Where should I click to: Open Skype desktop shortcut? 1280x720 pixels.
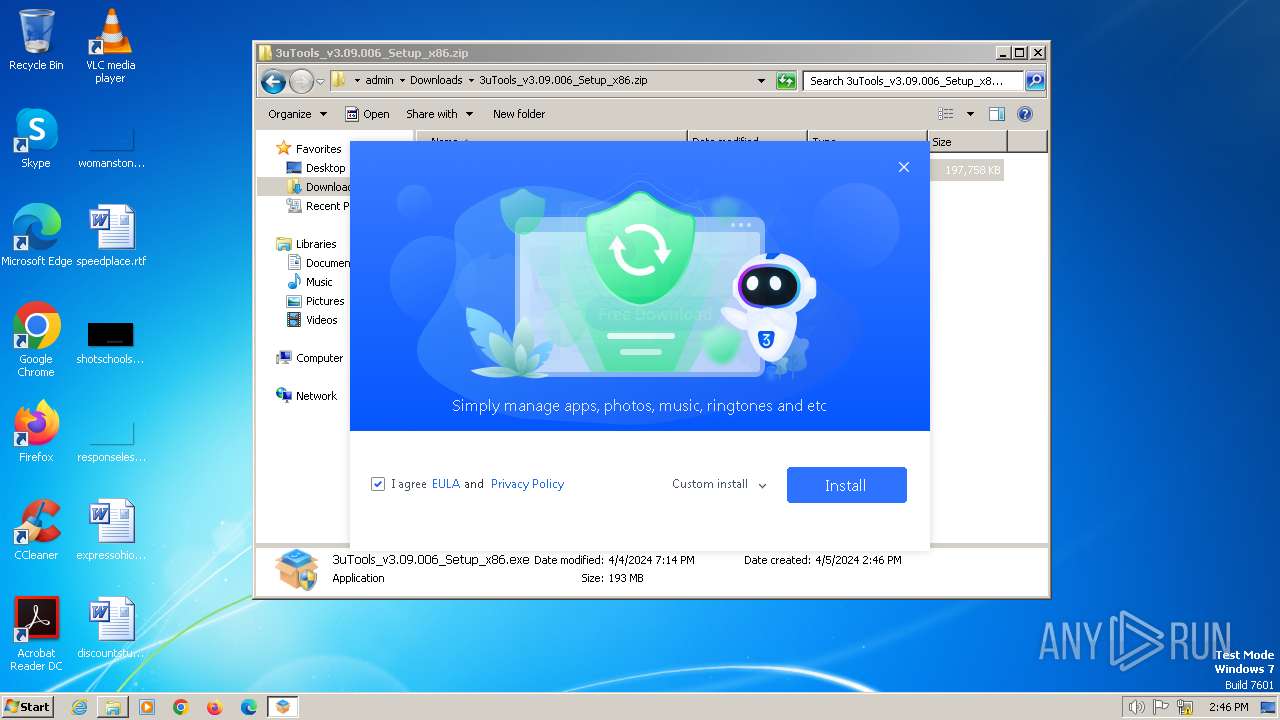click(36, 138)
